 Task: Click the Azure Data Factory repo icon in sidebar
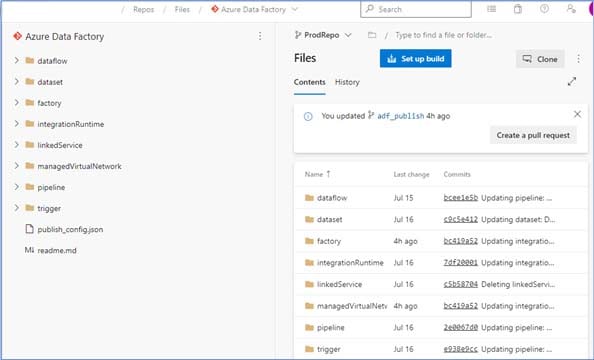17,36
